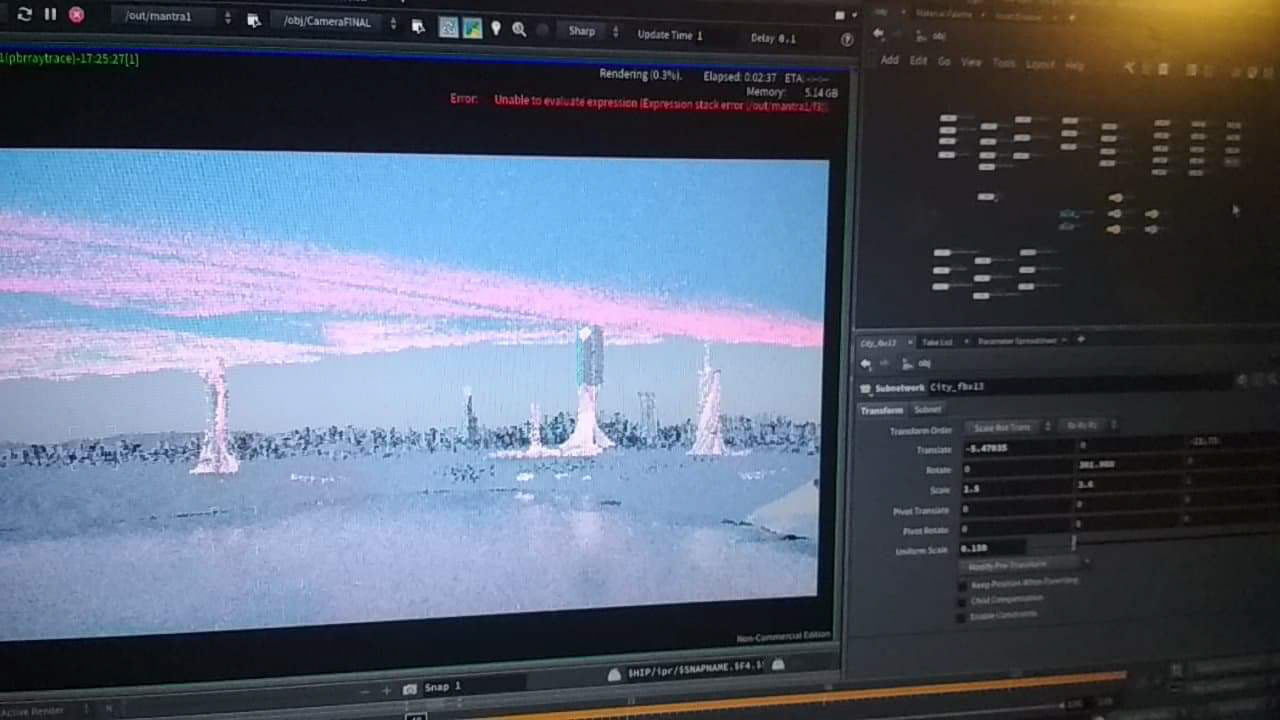Click the minus icon in the snapshot bar
The image size is (1280, 720).
[x=365, y=690]
